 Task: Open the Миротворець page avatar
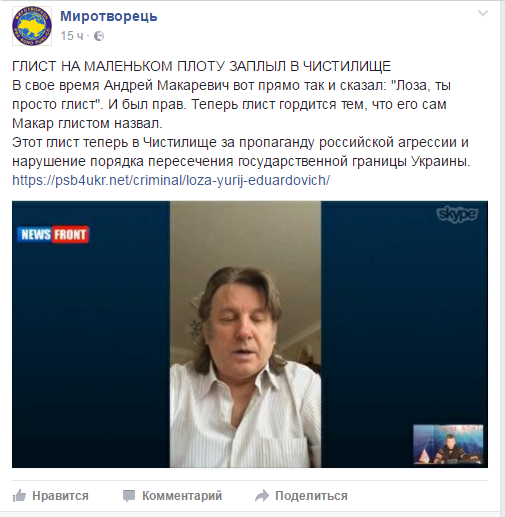[32, 26]
